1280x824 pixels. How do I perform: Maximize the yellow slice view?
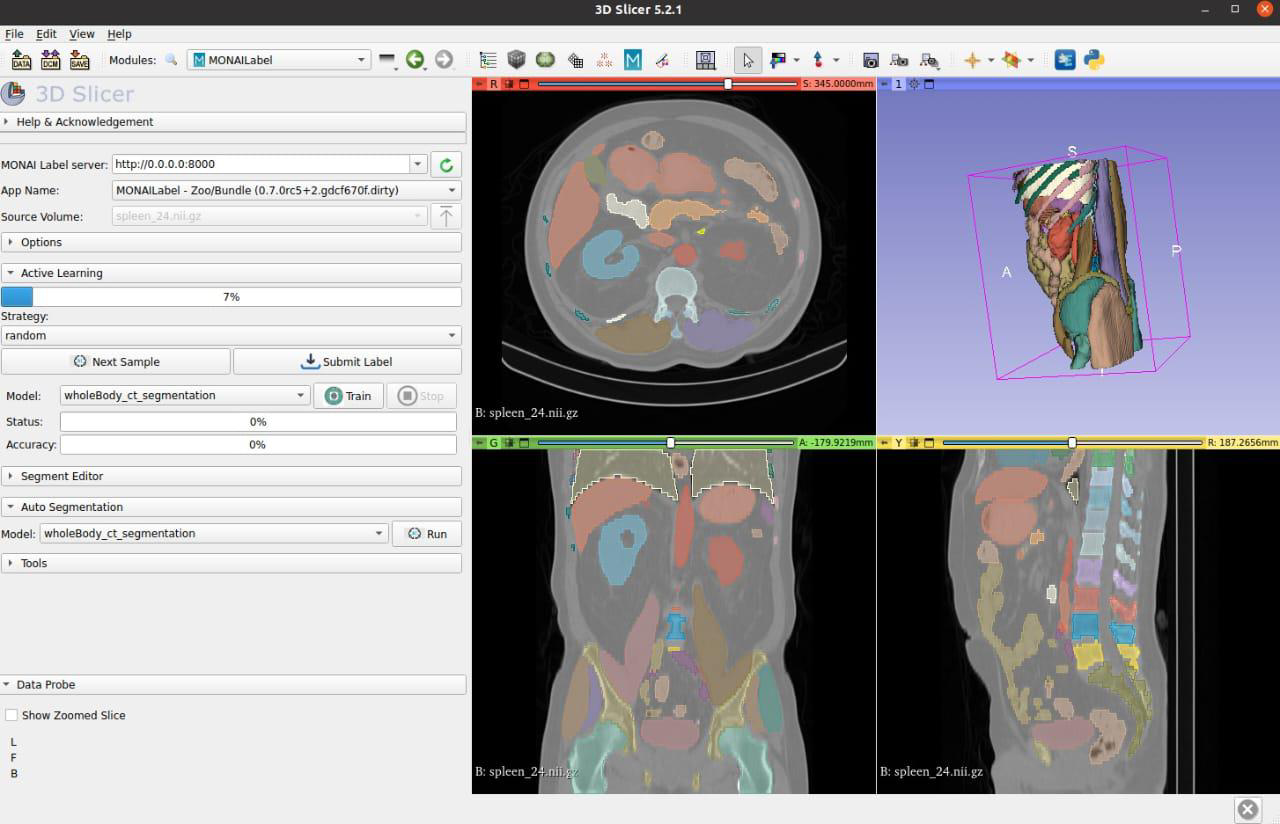(928, 442)
